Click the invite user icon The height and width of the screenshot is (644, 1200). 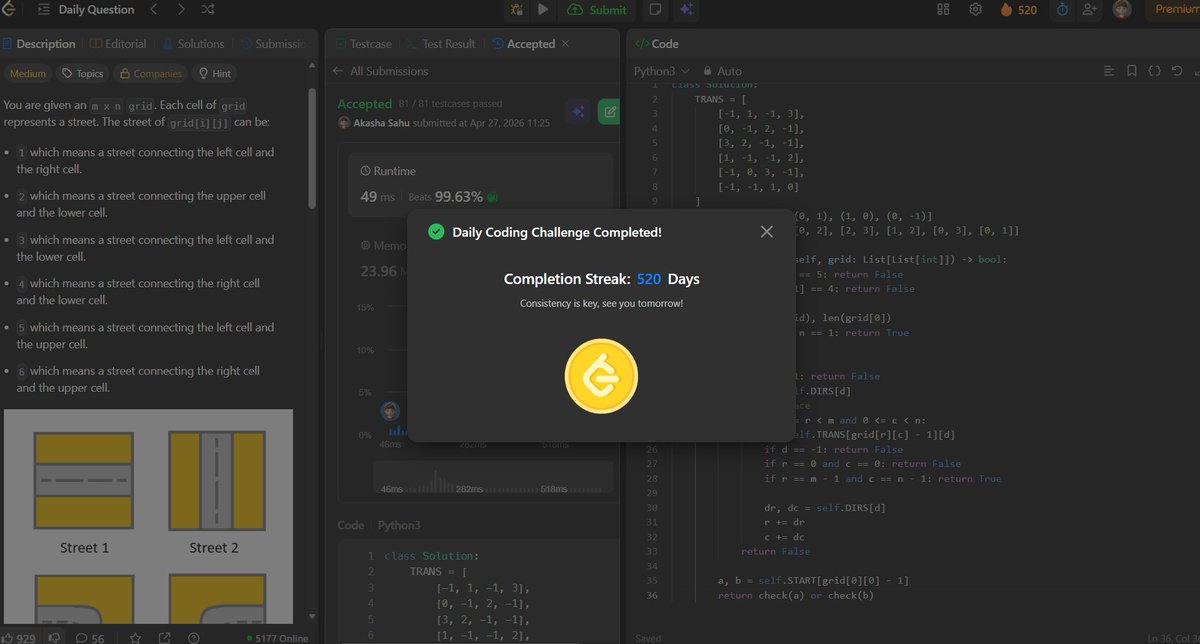click(1090, 10)
